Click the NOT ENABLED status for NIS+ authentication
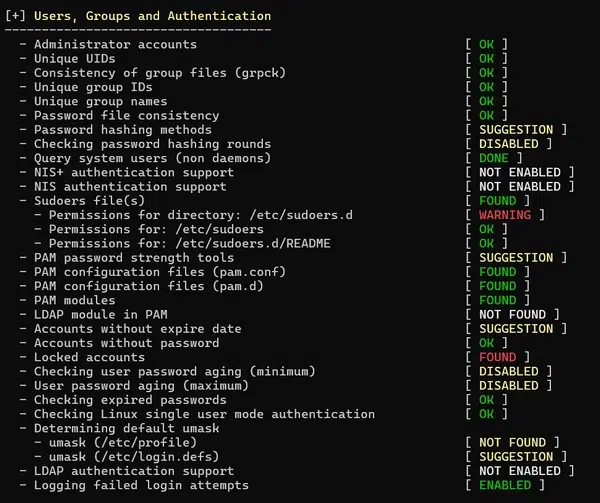The width and height of the screenshot is (600, 503). pos(519,172)
